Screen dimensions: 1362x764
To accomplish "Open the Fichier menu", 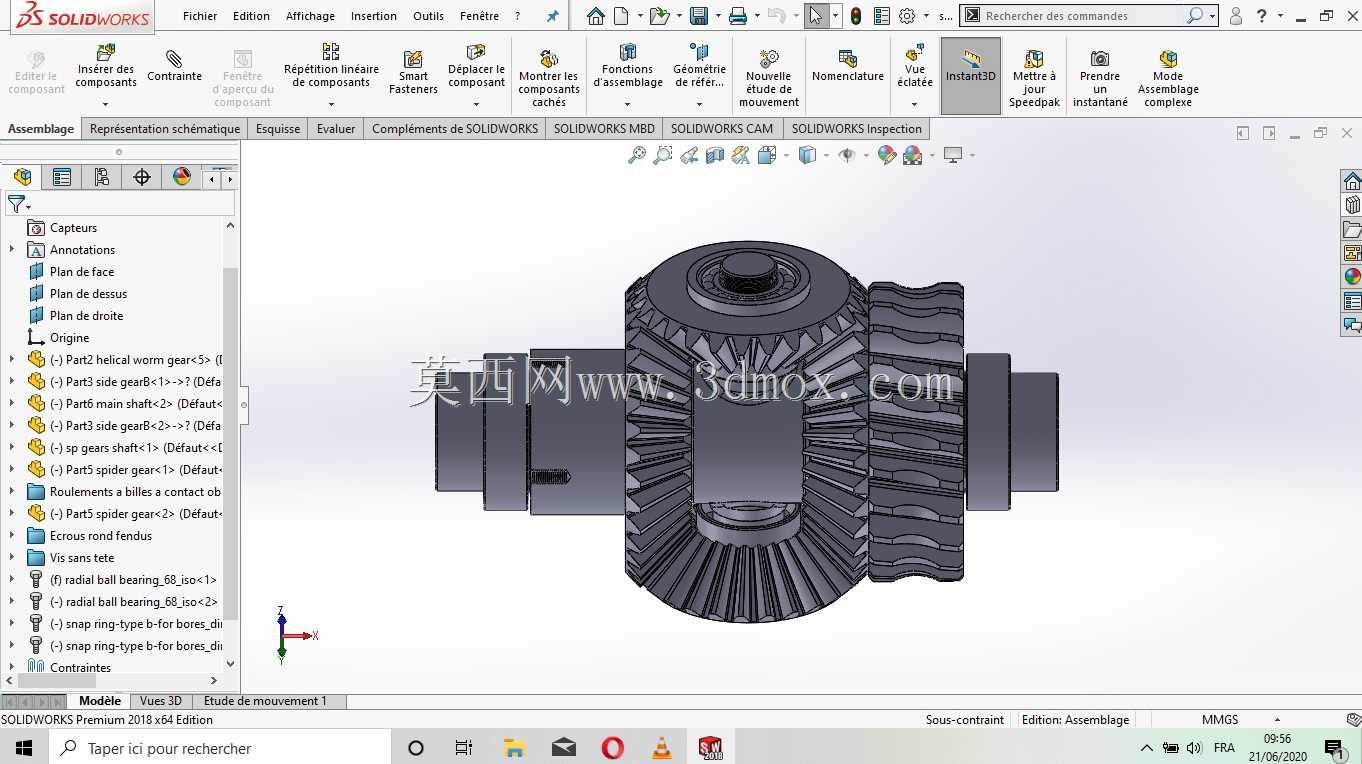I will pos(200,16).
